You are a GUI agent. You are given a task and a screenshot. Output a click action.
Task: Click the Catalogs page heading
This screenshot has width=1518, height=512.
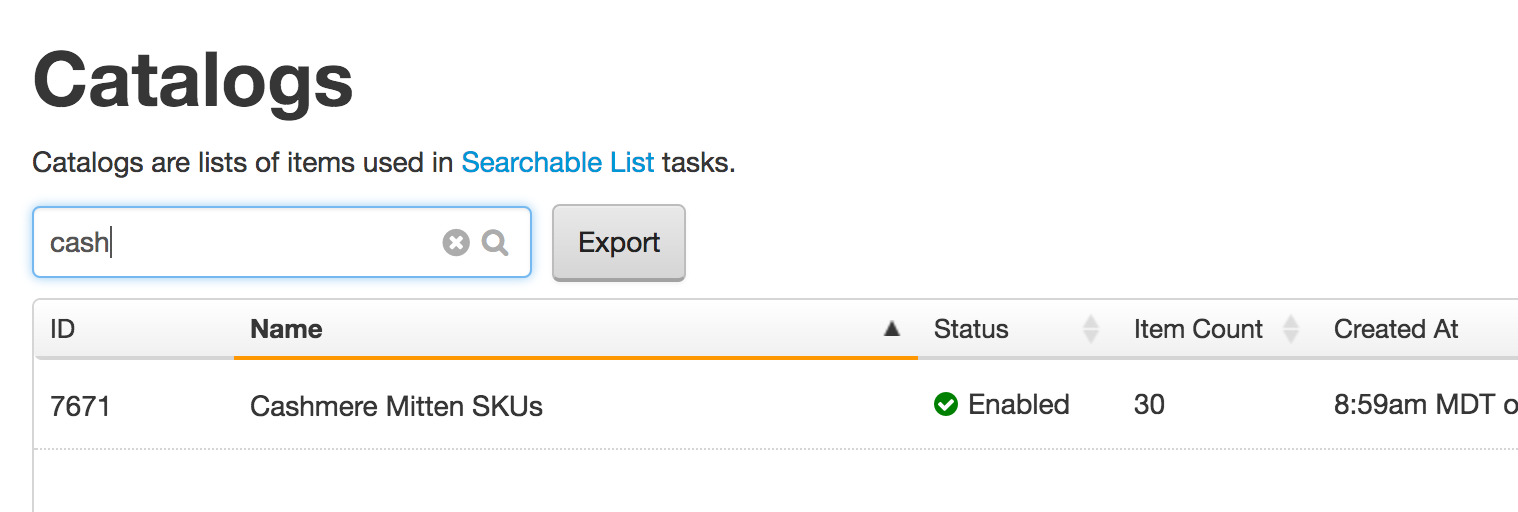[193, 80]
